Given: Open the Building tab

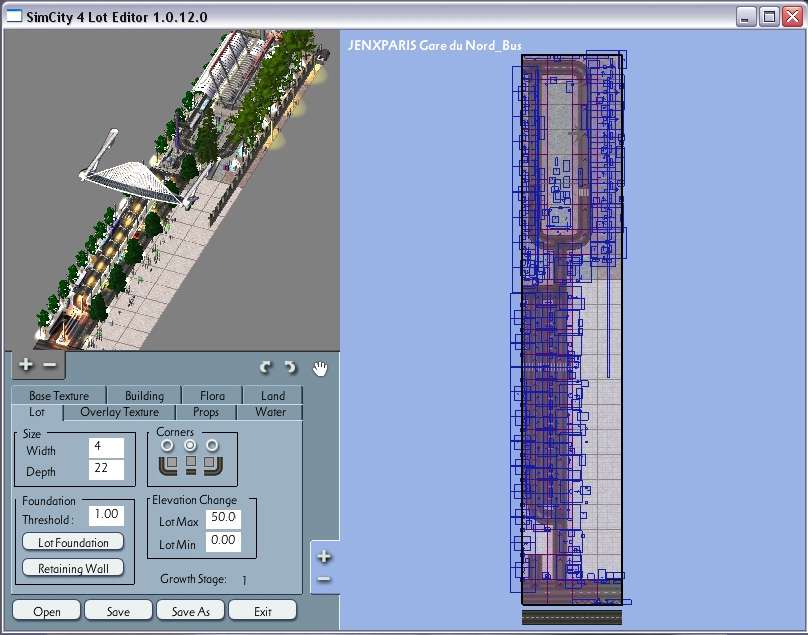Looking at the screenshot, I should point(144,395).
